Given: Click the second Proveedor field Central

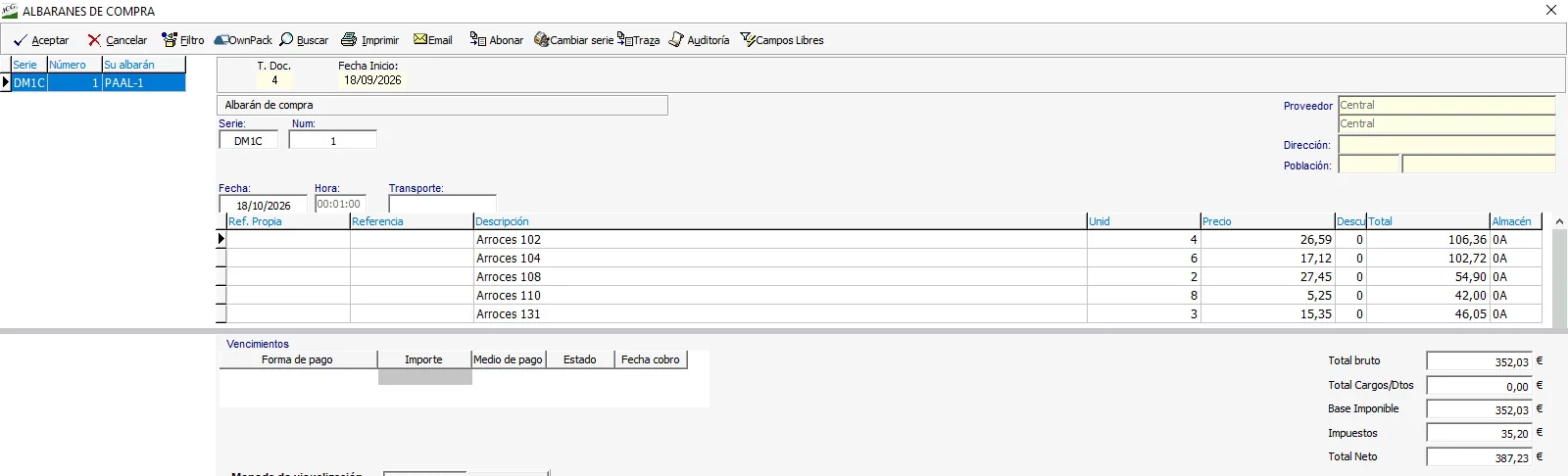Looking at the screenshot, I should click(x=1446, y=124).
